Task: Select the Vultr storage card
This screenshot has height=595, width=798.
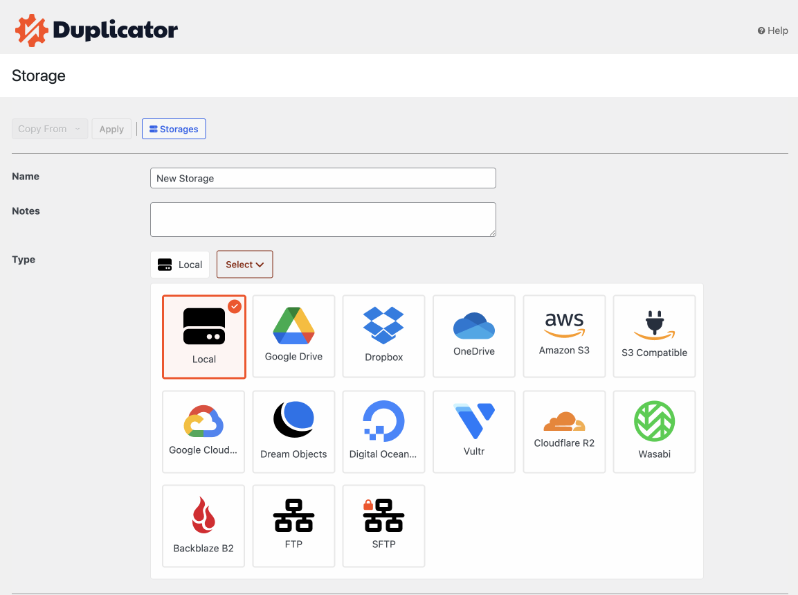Action: pos(474,432)
